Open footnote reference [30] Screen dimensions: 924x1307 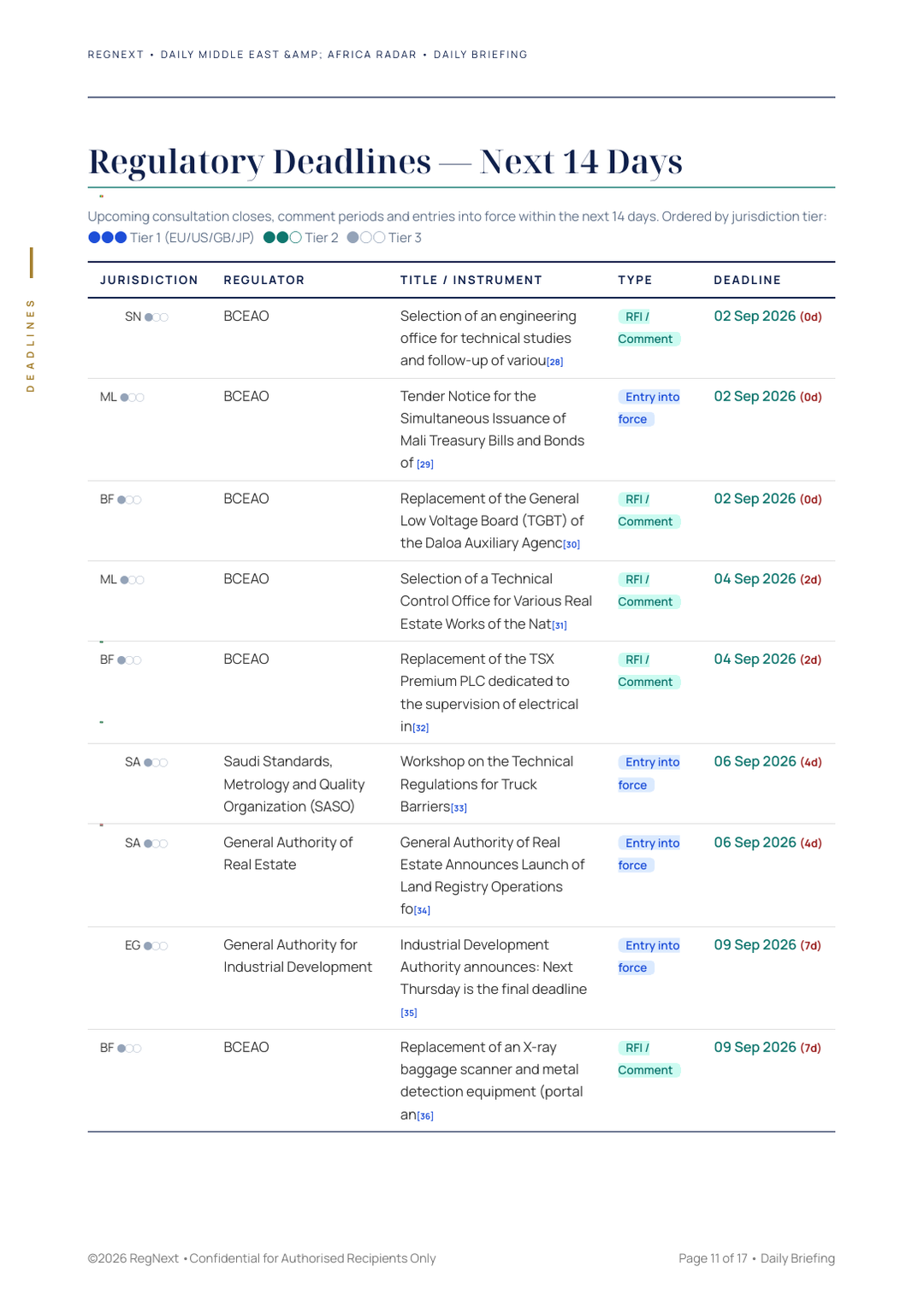[572, 544]
